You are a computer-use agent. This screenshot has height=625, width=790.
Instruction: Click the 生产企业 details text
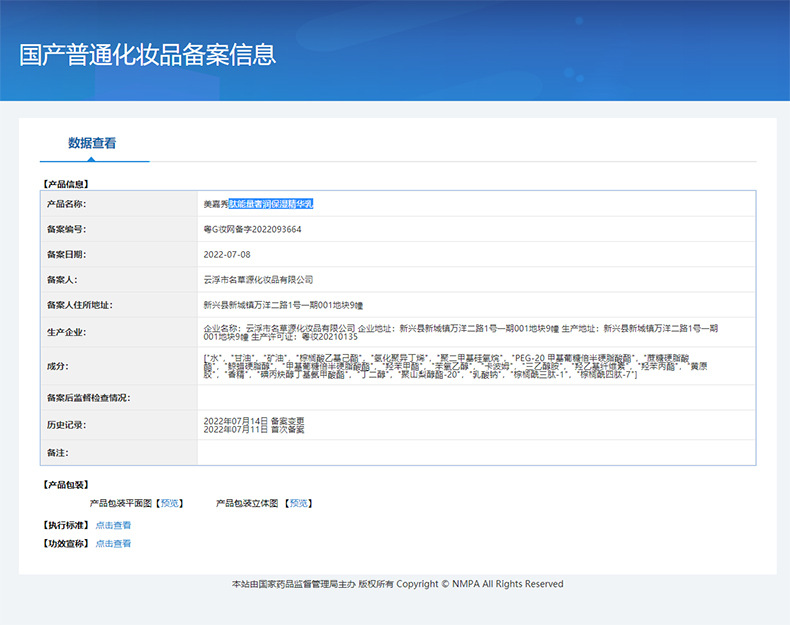460,332
